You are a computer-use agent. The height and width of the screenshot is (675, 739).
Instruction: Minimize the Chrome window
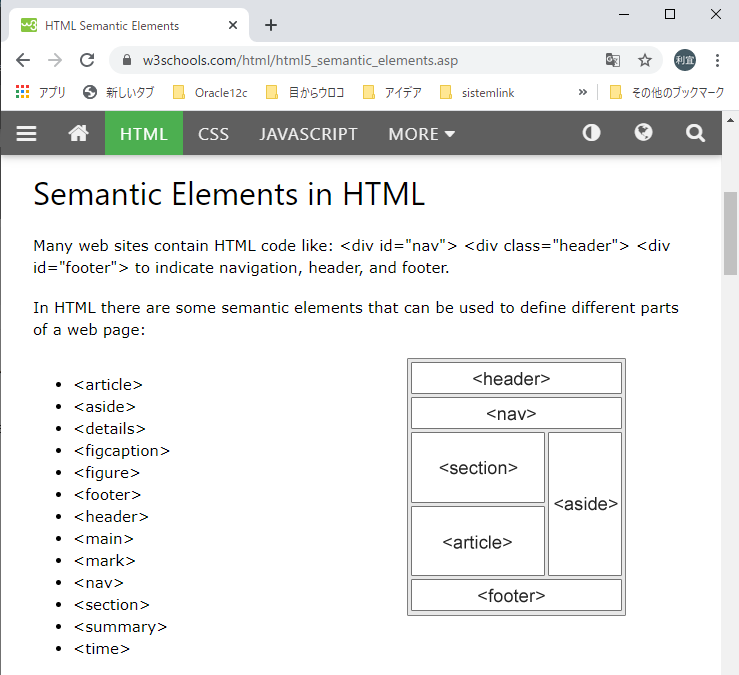click(624, 14)
